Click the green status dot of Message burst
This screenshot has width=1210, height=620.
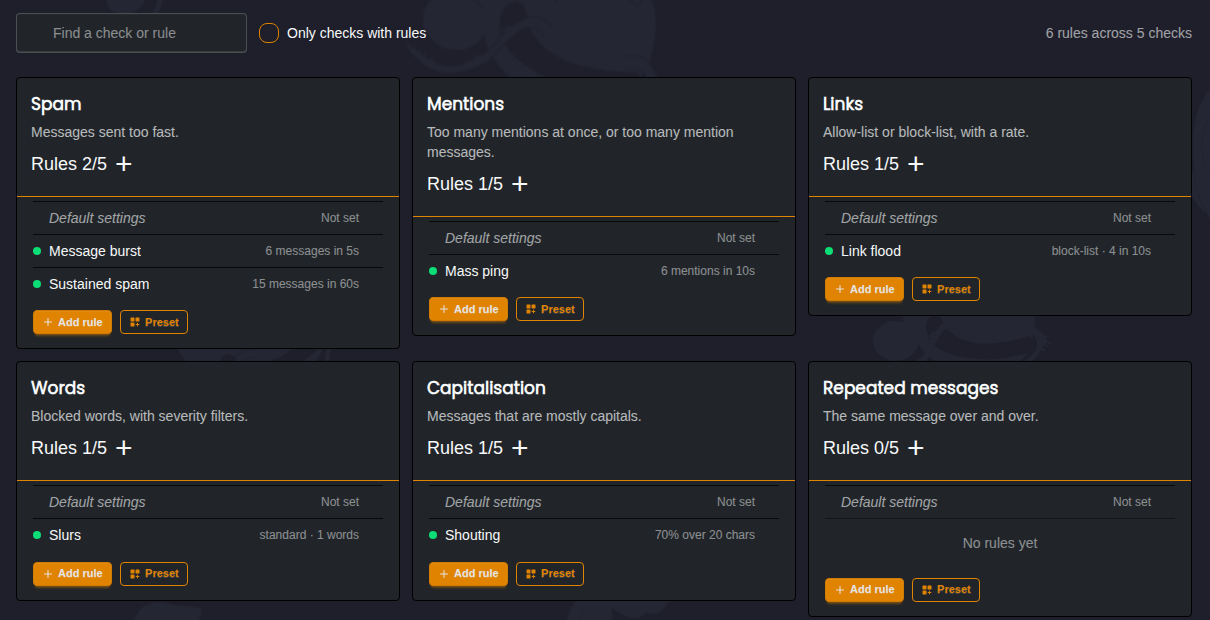tap(37, 251)
